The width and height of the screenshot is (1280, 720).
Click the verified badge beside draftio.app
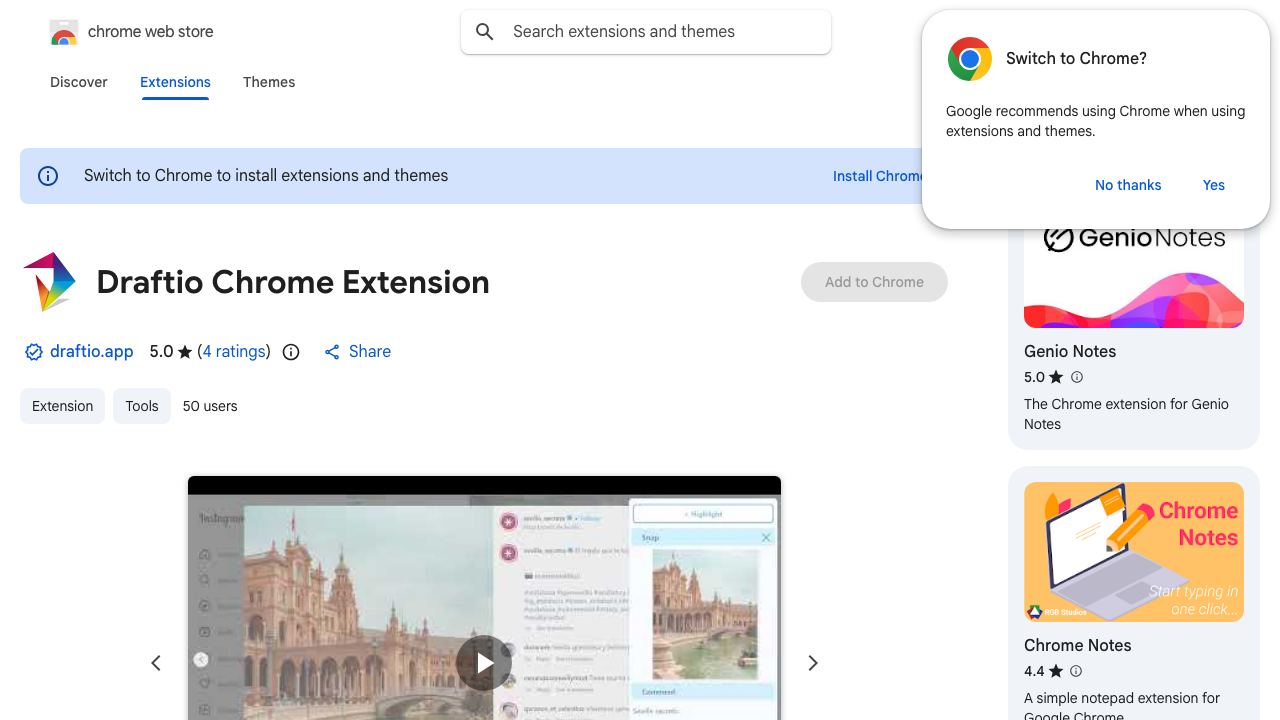pos(34,352)
